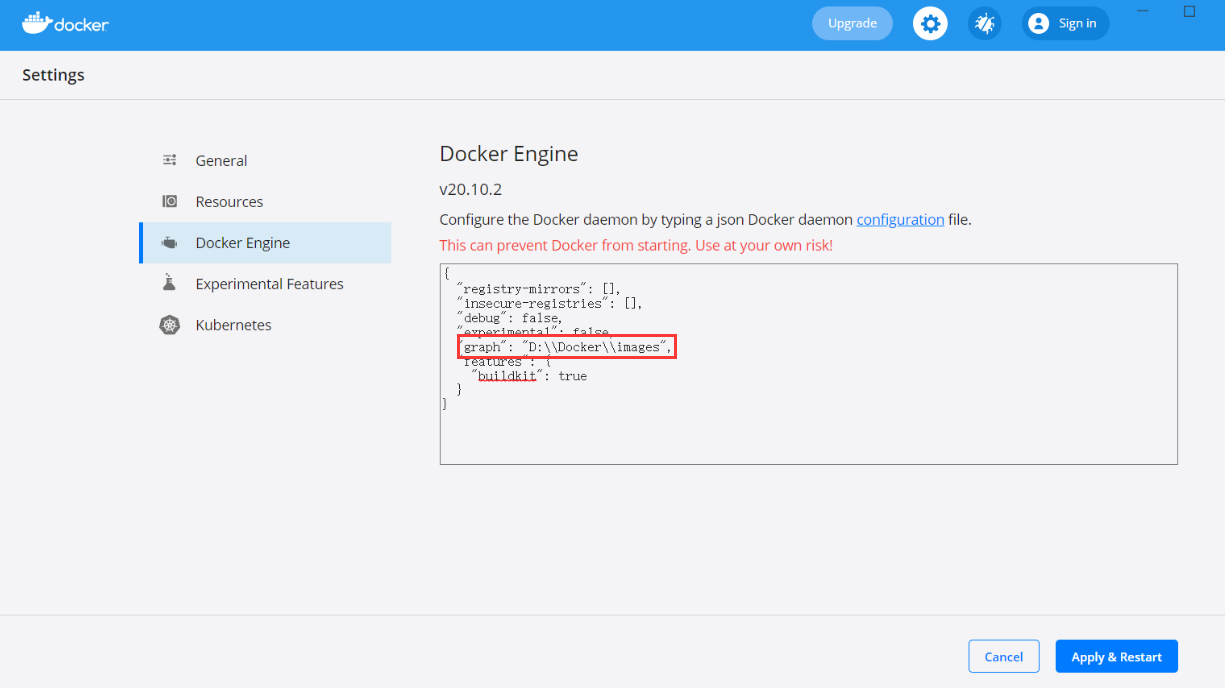Image resolution: width=1225 pixels, height=688 pixels.
Task: Click the Settings page title
Action: 53,75
